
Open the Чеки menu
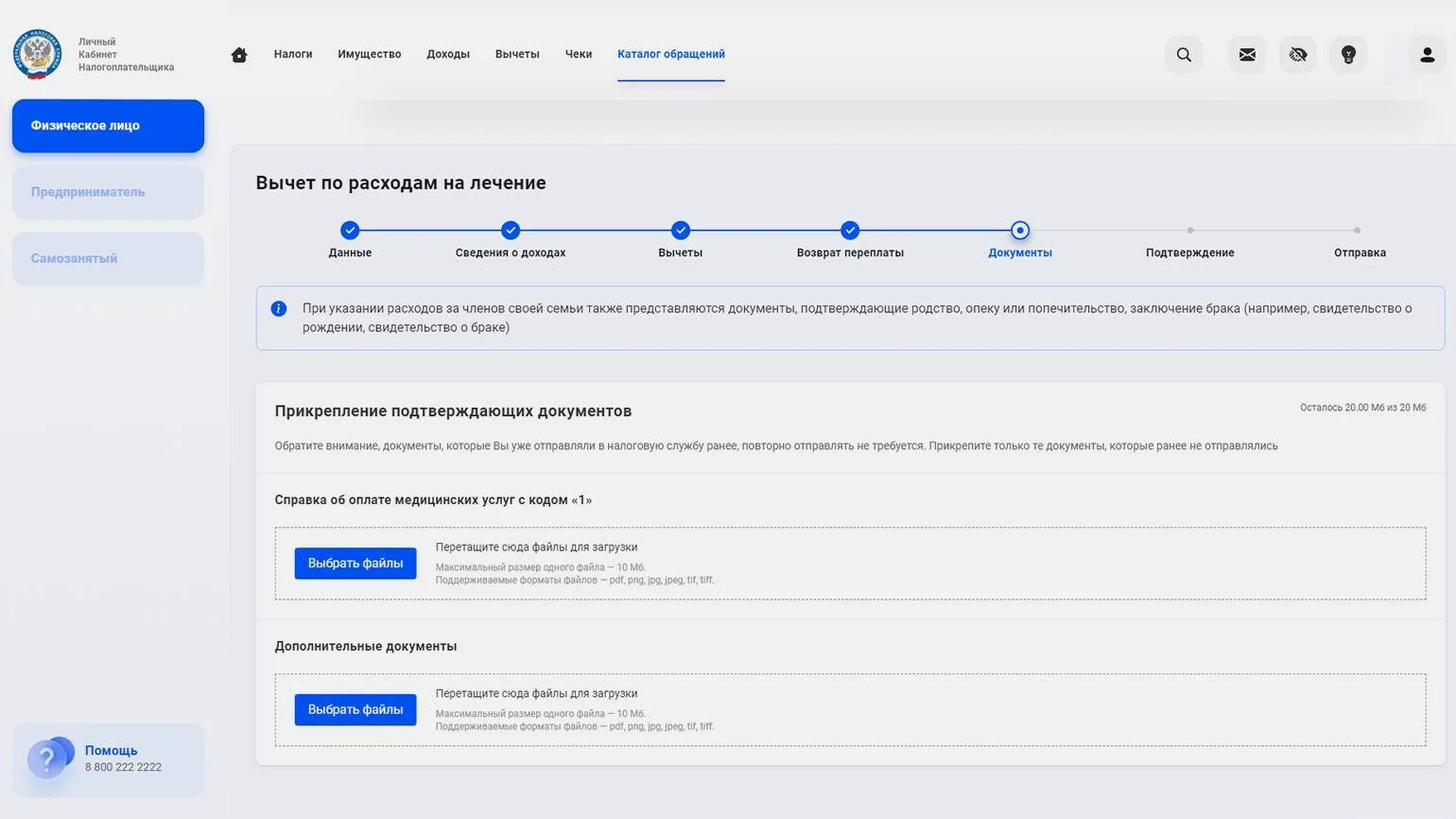pos(579,54)
